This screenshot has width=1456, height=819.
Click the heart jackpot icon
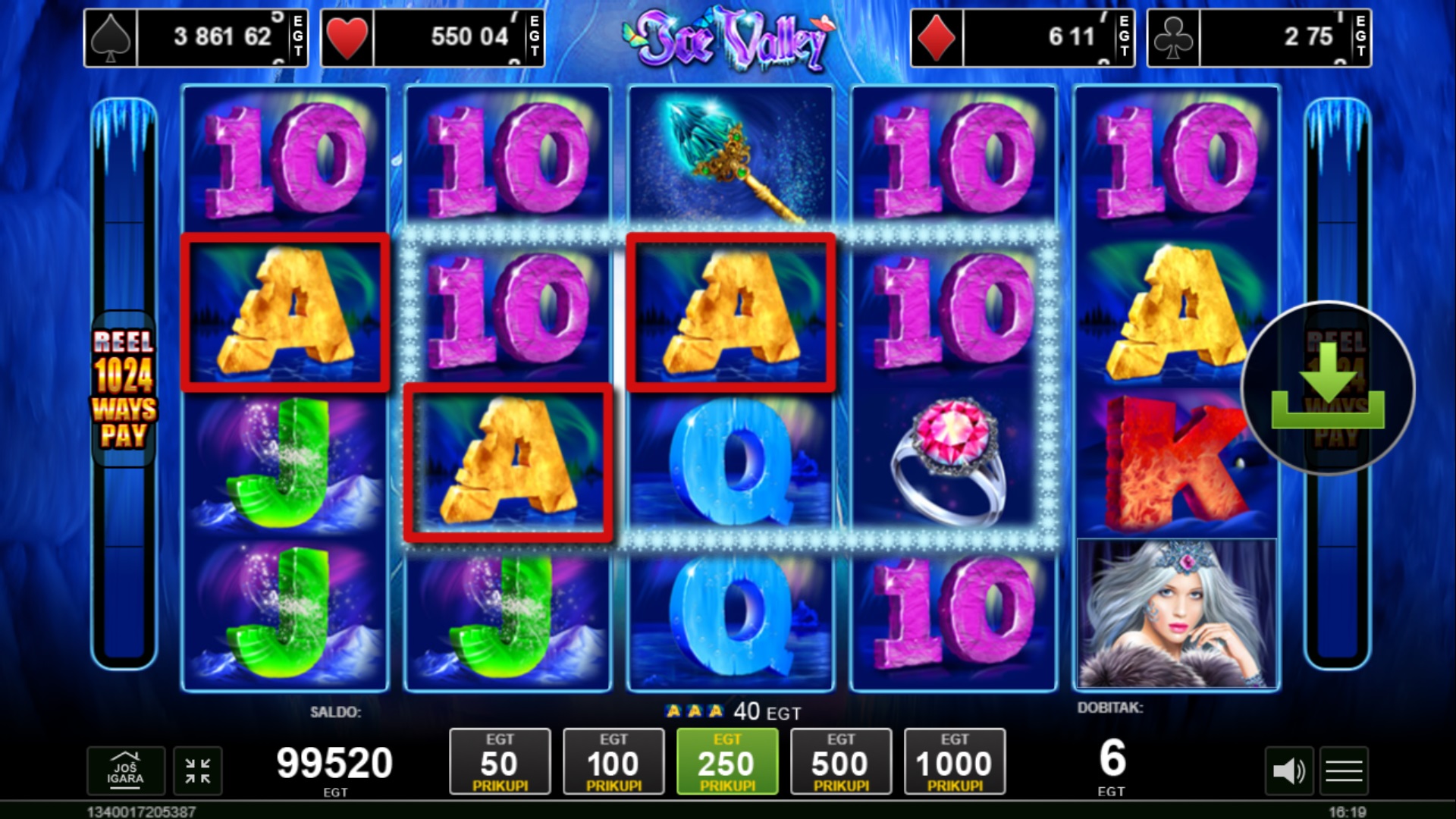coord(347,38)
